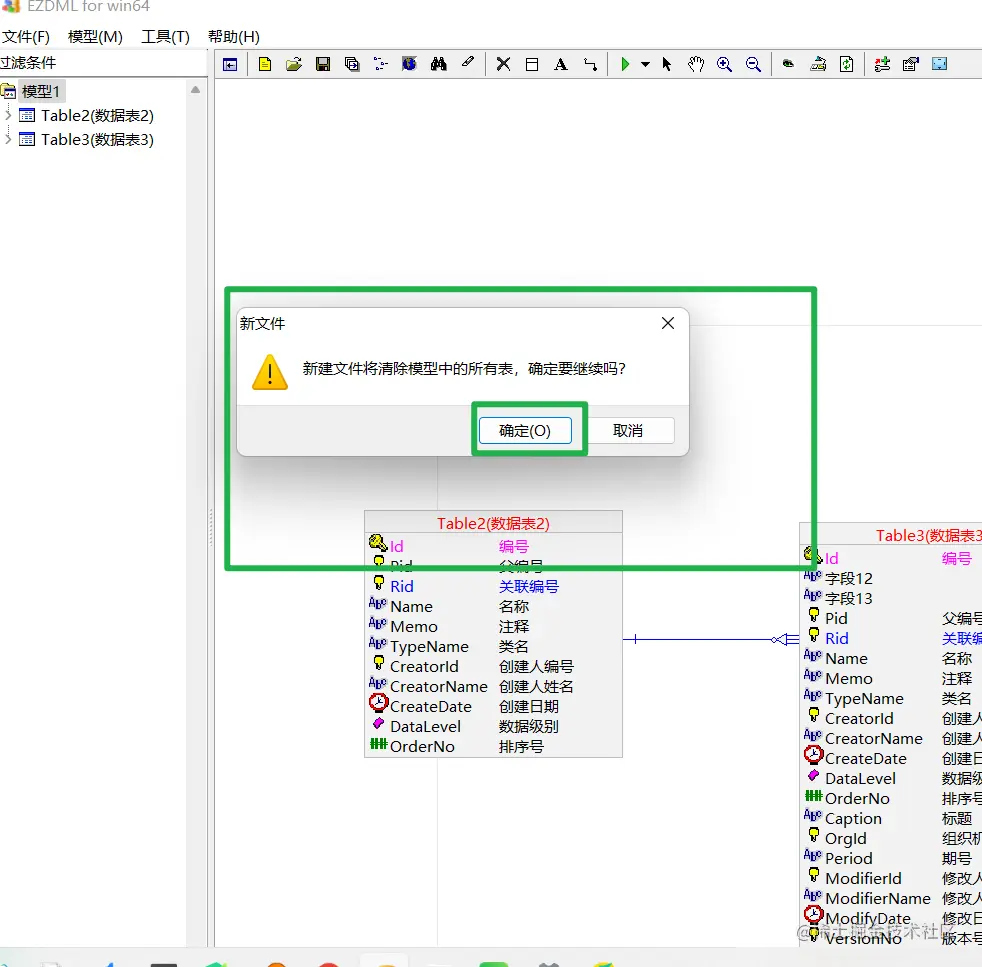The width and height of the screenshot is (982, 967).
Task: Click the 关联编号 label in Table2
Action: click(x=529, y=586)
